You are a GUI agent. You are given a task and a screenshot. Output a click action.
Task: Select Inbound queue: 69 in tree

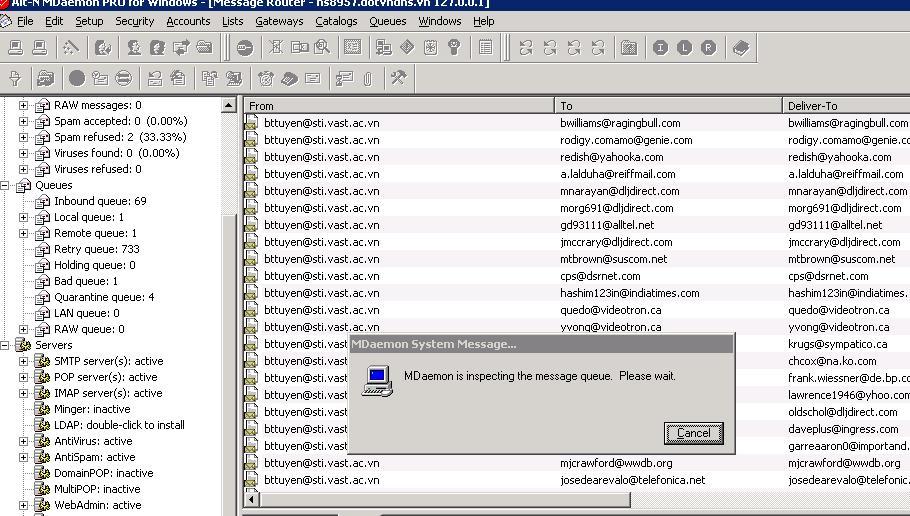(100, 201)
